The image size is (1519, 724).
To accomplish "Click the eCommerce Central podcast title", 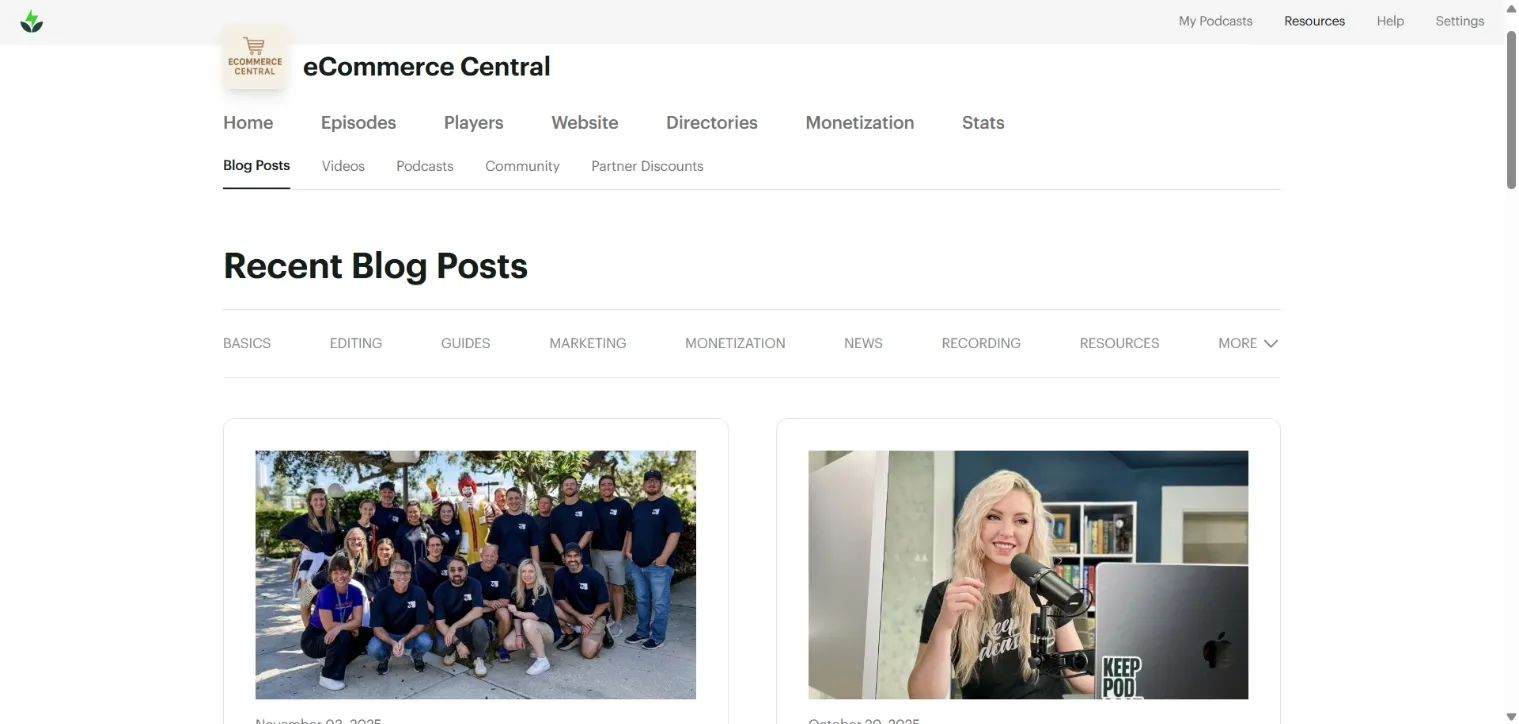I will click(x=427, y=67).
